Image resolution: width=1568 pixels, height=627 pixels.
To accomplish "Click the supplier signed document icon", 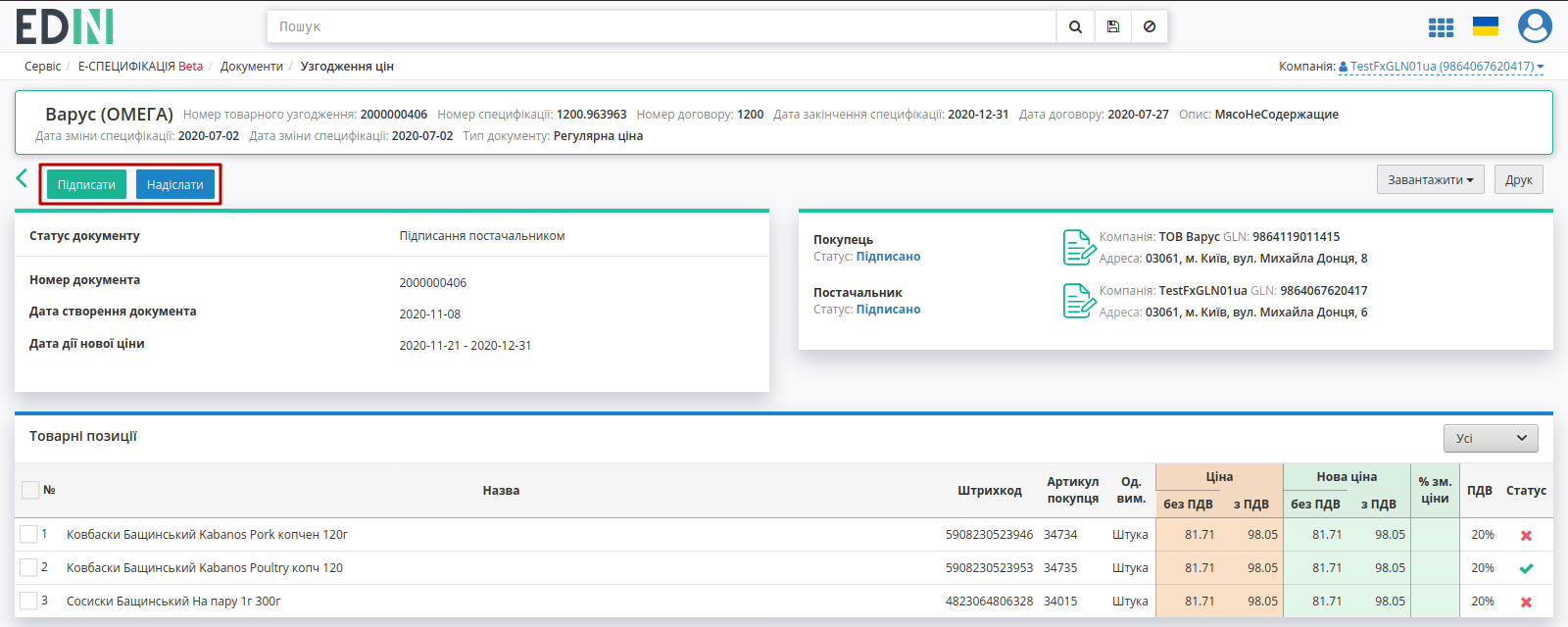I will 1079,301.
